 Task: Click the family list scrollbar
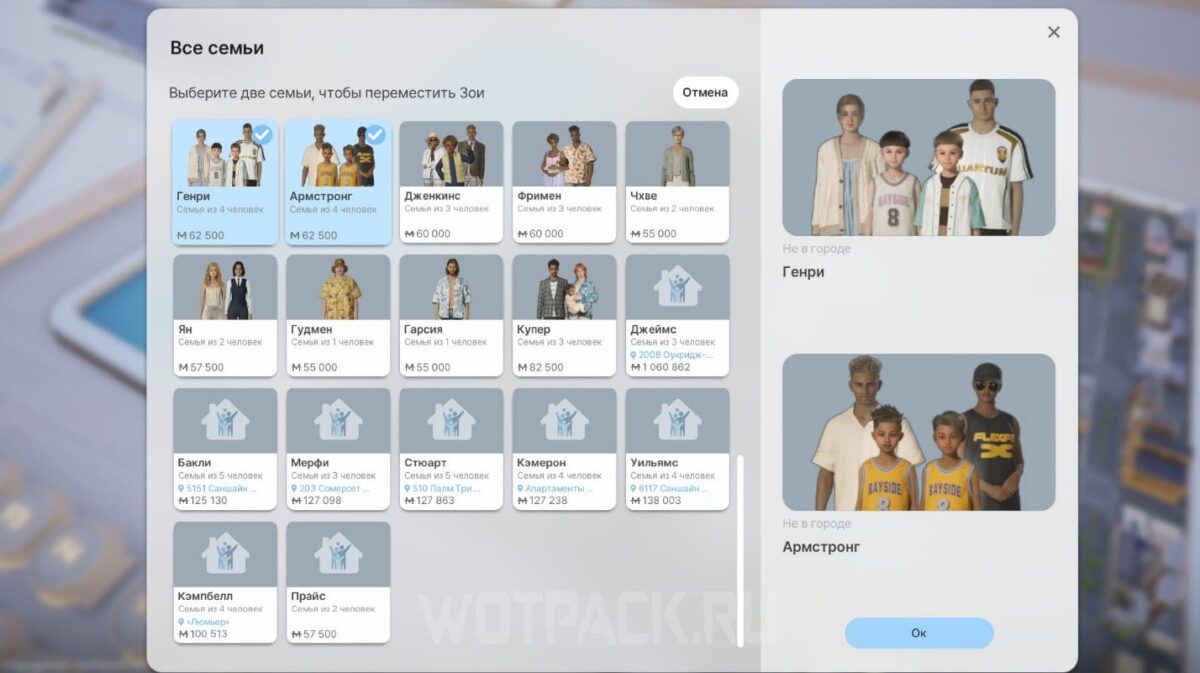click(x=741, y=551)
